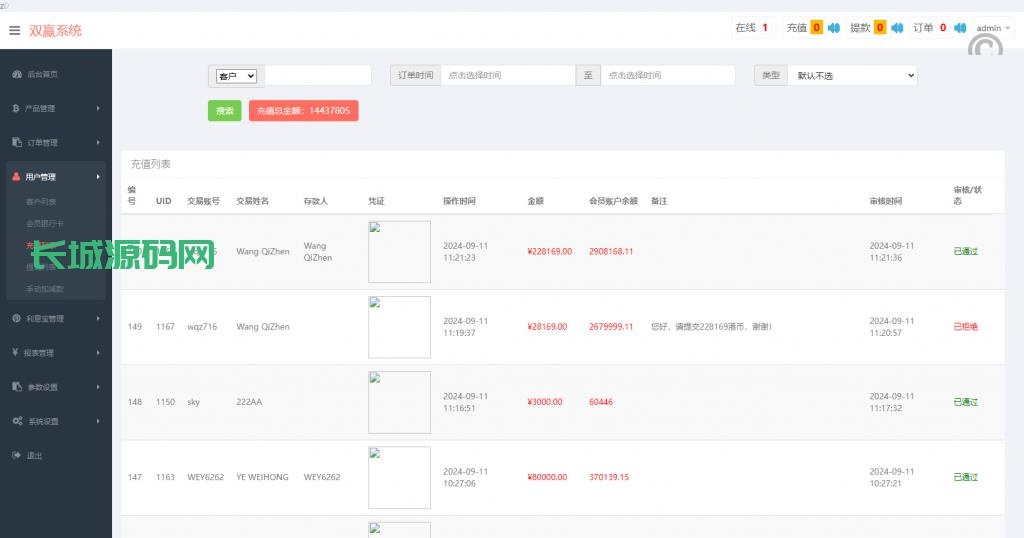
Task: Click the 产品管理 sidebar icon
Action: coord(17,109)
